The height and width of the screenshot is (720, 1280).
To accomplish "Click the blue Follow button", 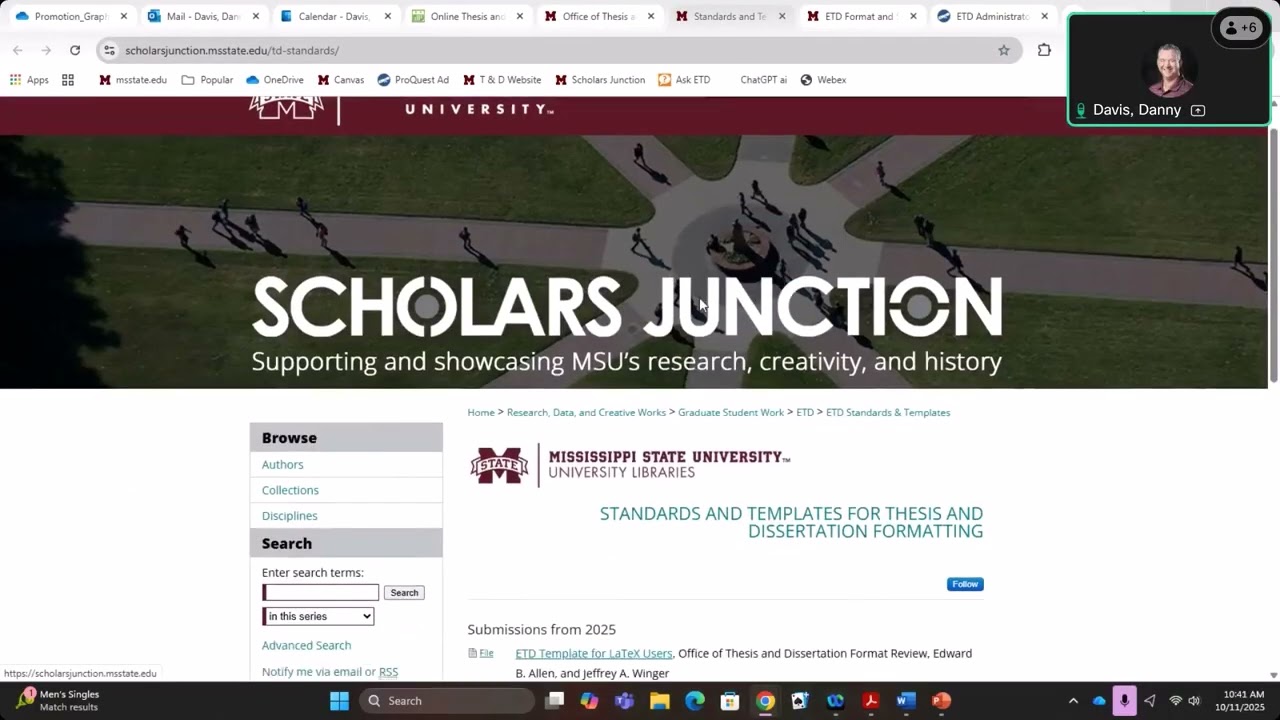I will coord(965,584).
